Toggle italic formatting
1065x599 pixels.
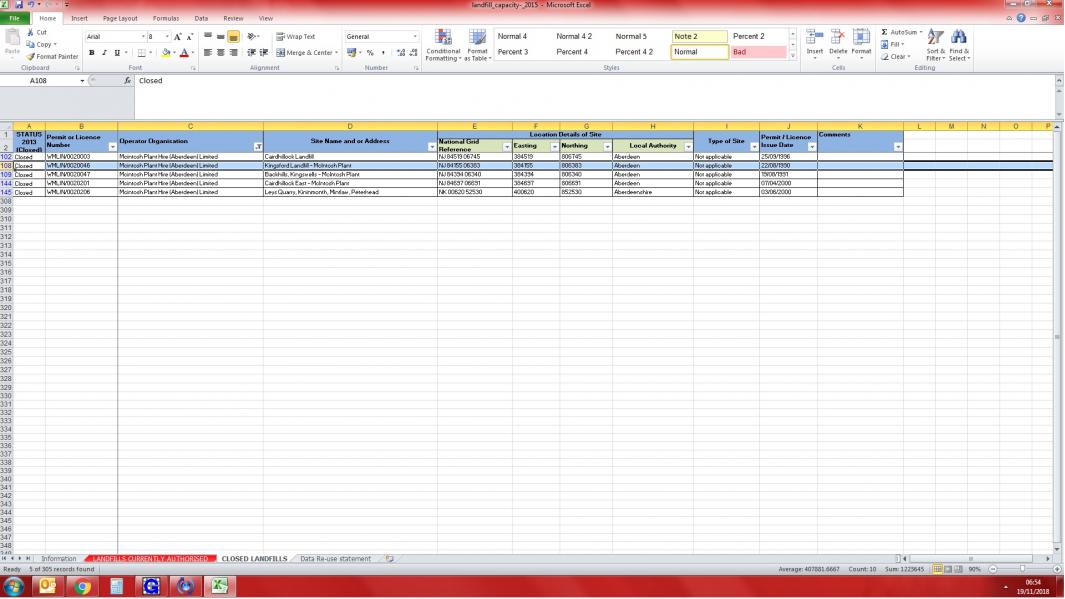(104, 53)
